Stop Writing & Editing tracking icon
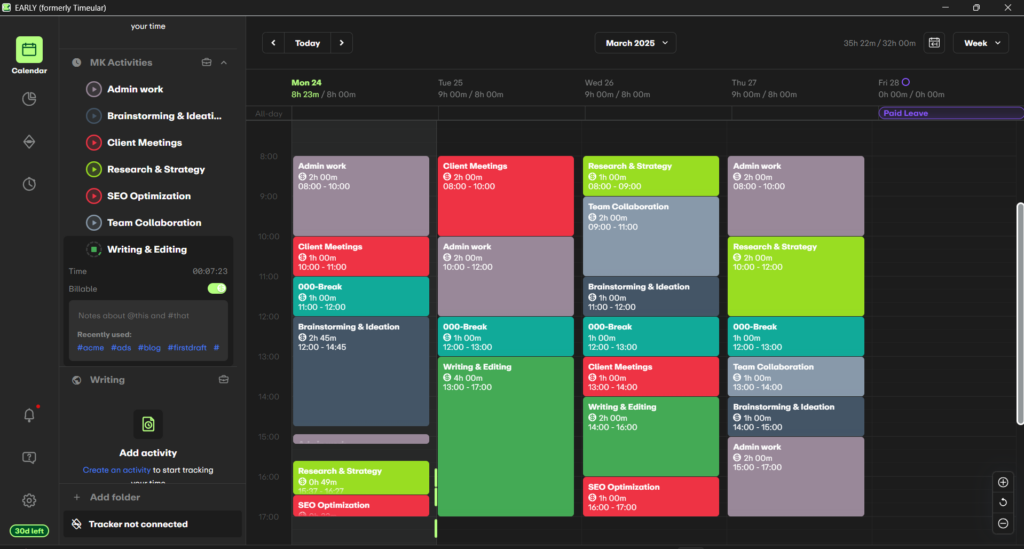Viewport: 1024px width, 549px height. [x=93, y=249]
